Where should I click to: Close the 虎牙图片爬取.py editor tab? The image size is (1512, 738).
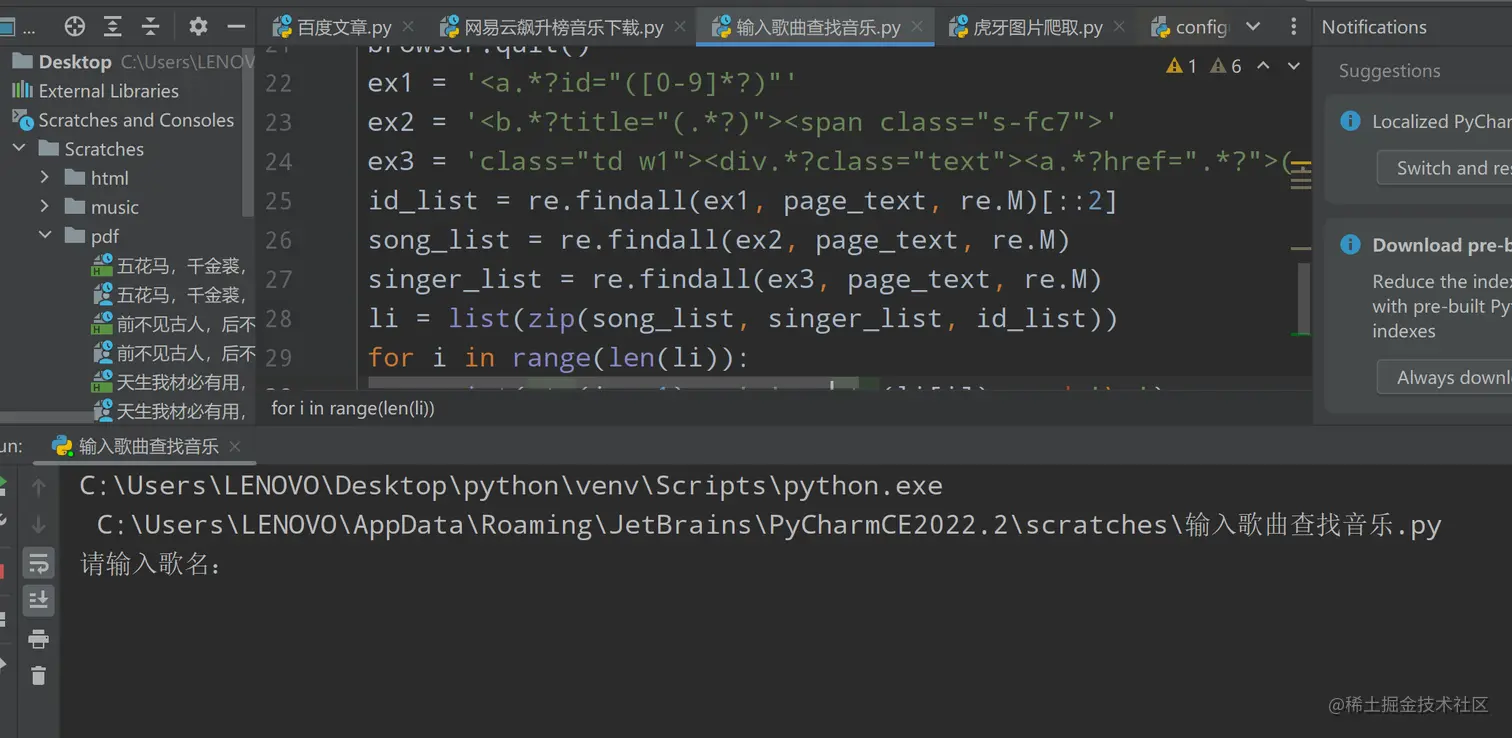tap(1119, 27)
